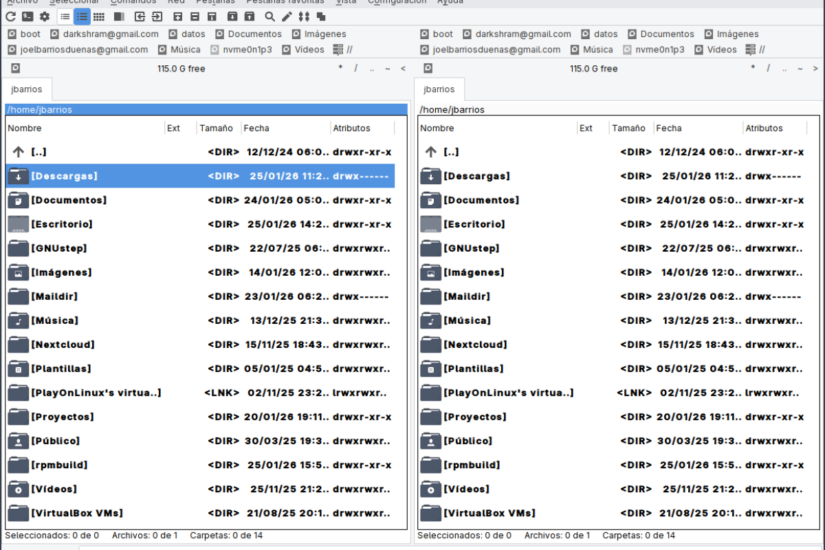Open the datos drive in left panel
Screen dimensions: 825x550
[187, 34]
